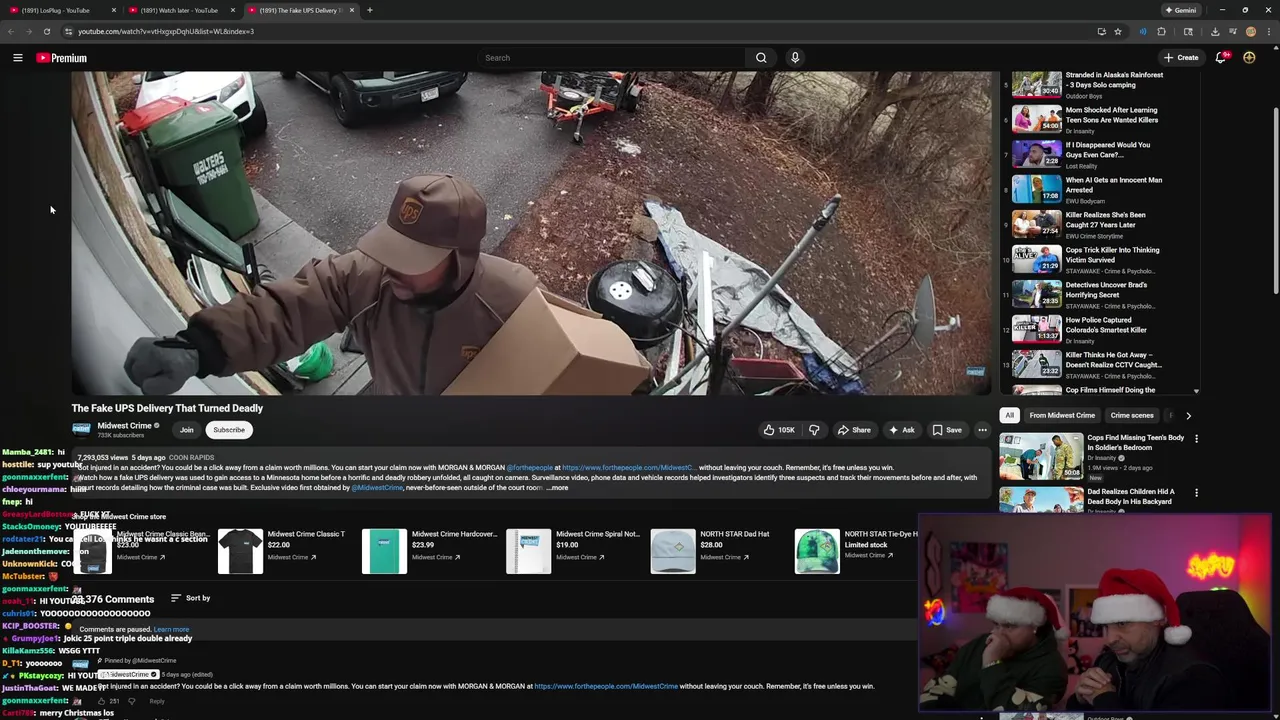Share the video
Image resolution: width=1280 pixels, height=720 pixels.
854,430
